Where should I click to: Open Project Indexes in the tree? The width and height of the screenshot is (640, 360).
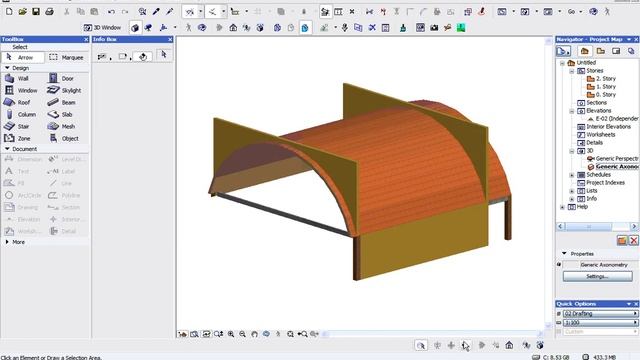[601, 182]
